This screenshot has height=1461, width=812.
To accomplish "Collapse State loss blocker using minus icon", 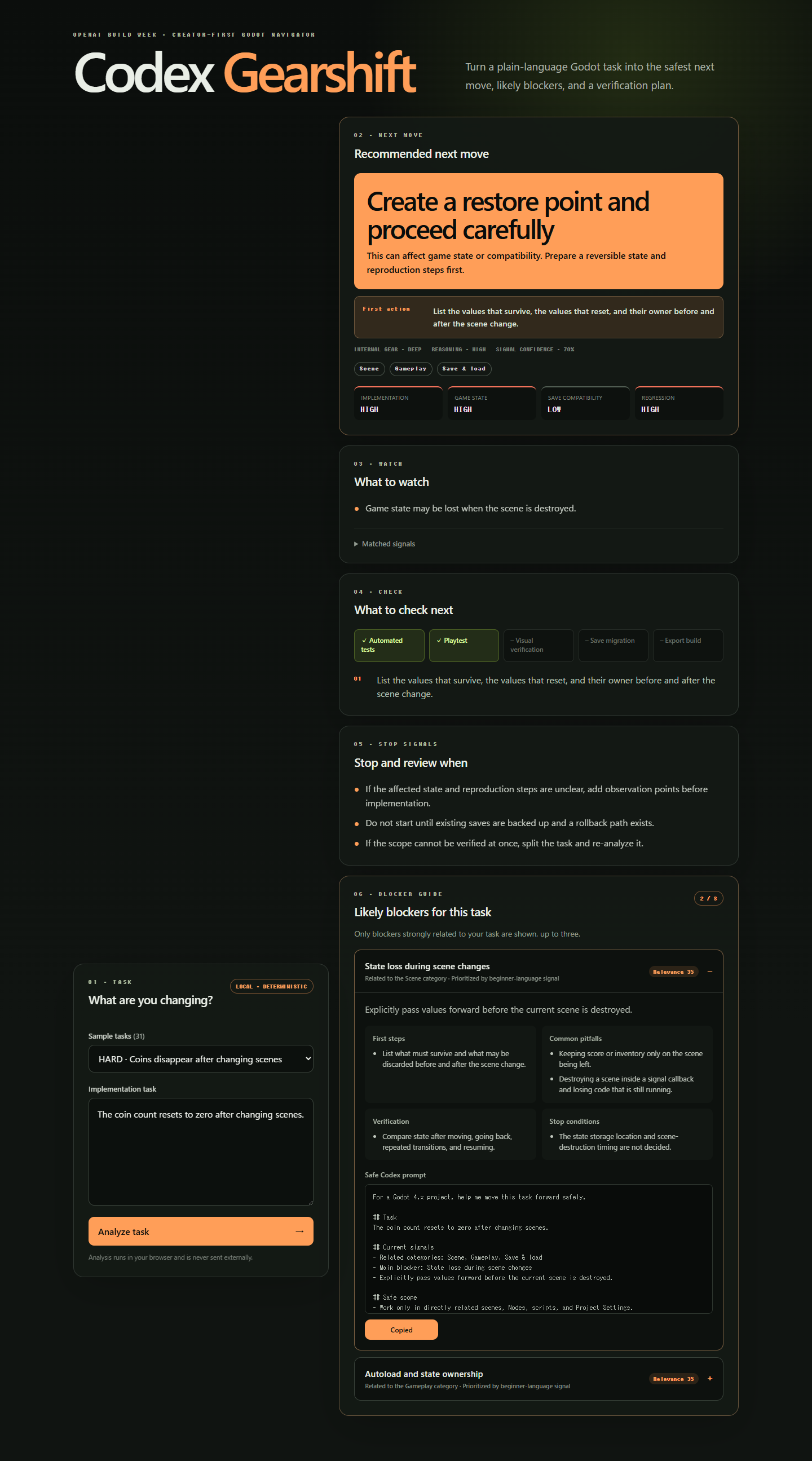I will [710, 972].
